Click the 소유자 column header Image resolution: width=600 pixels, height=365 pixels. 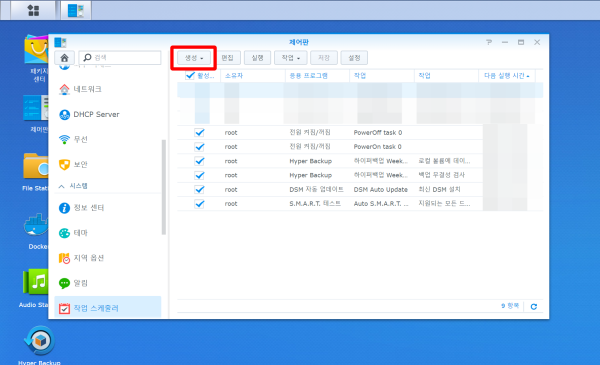(253, 76)
